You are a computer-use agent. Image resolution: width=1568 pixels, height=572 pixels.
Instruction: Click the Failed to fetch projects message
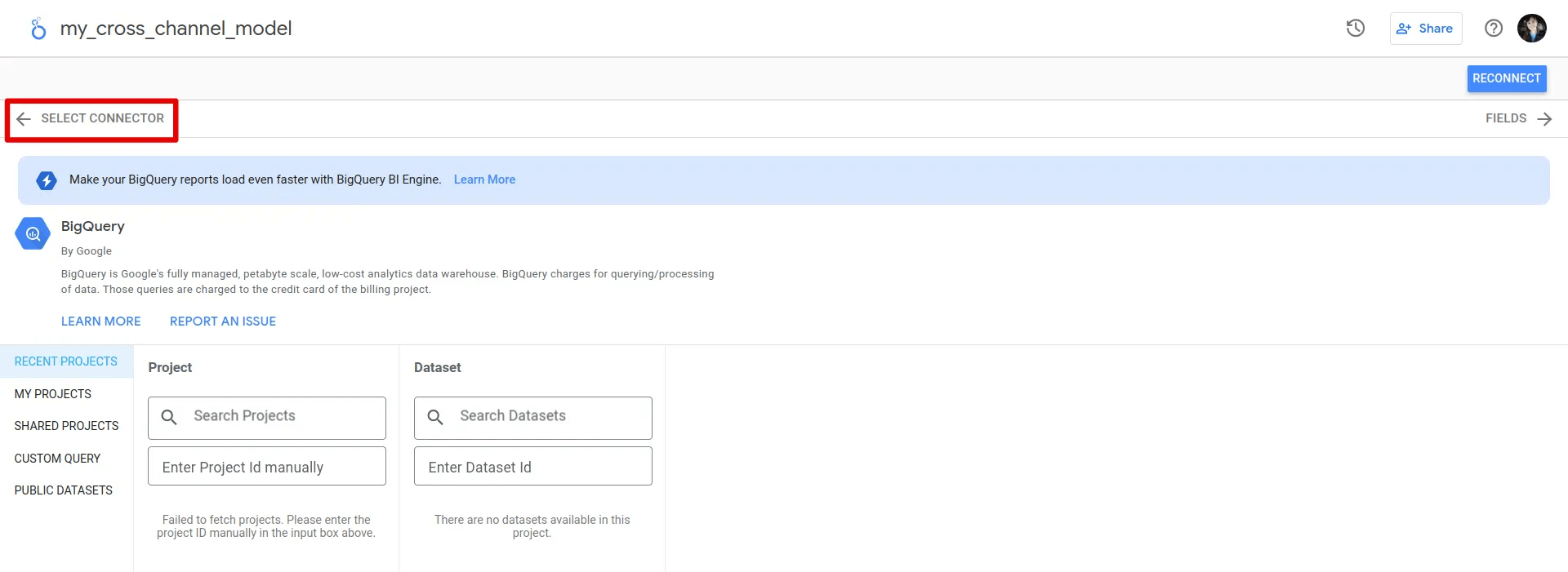click(x=266, y=526)
